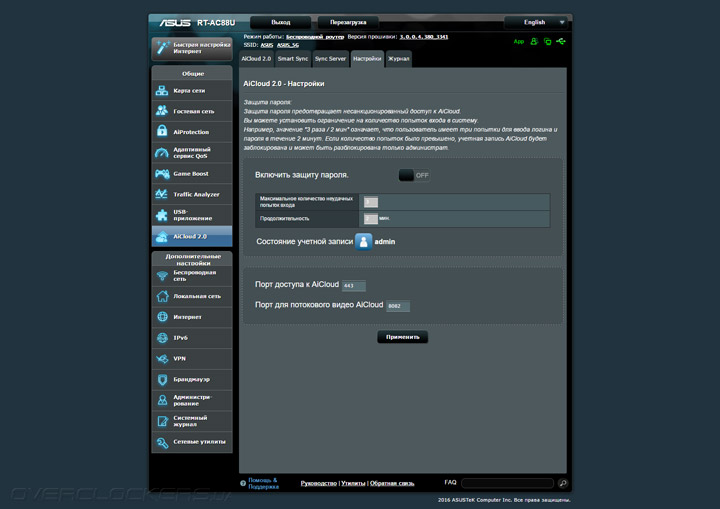Open the Журнал tab
This screenshot has width=720, height=509.
point(399,59)
